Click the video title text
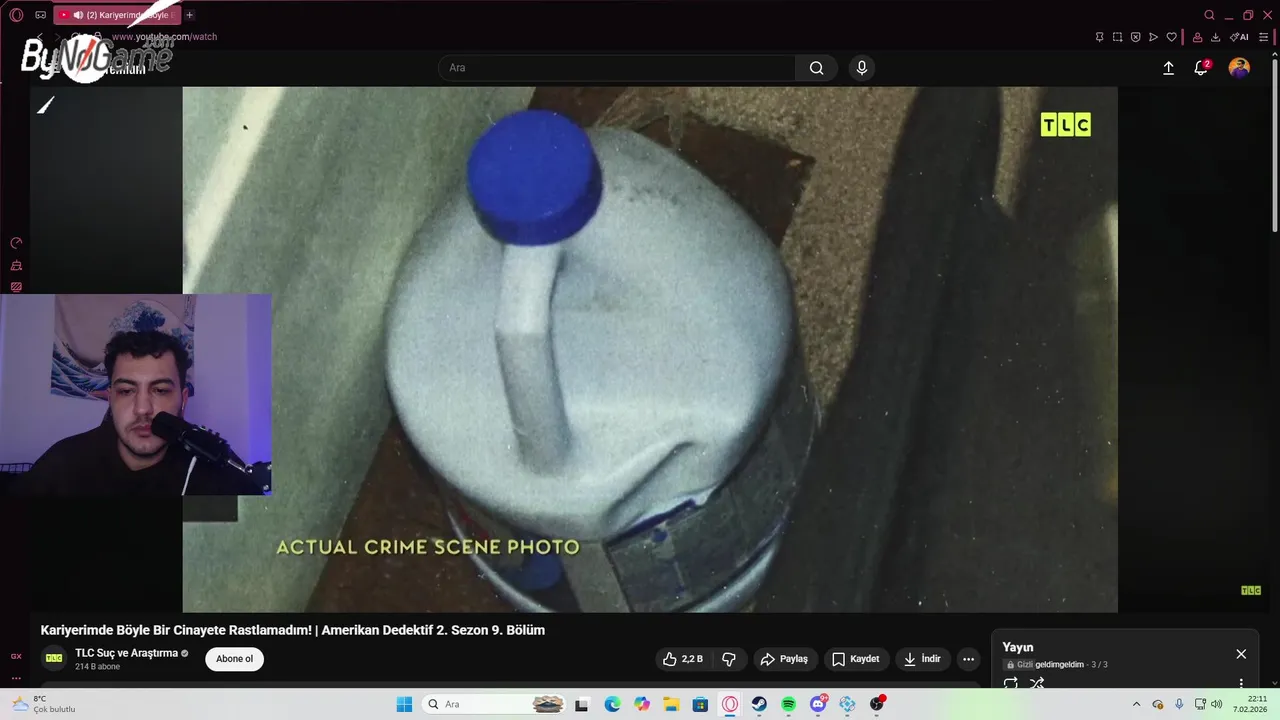This screenshot has height=720, width=1280. click(293, 630)
